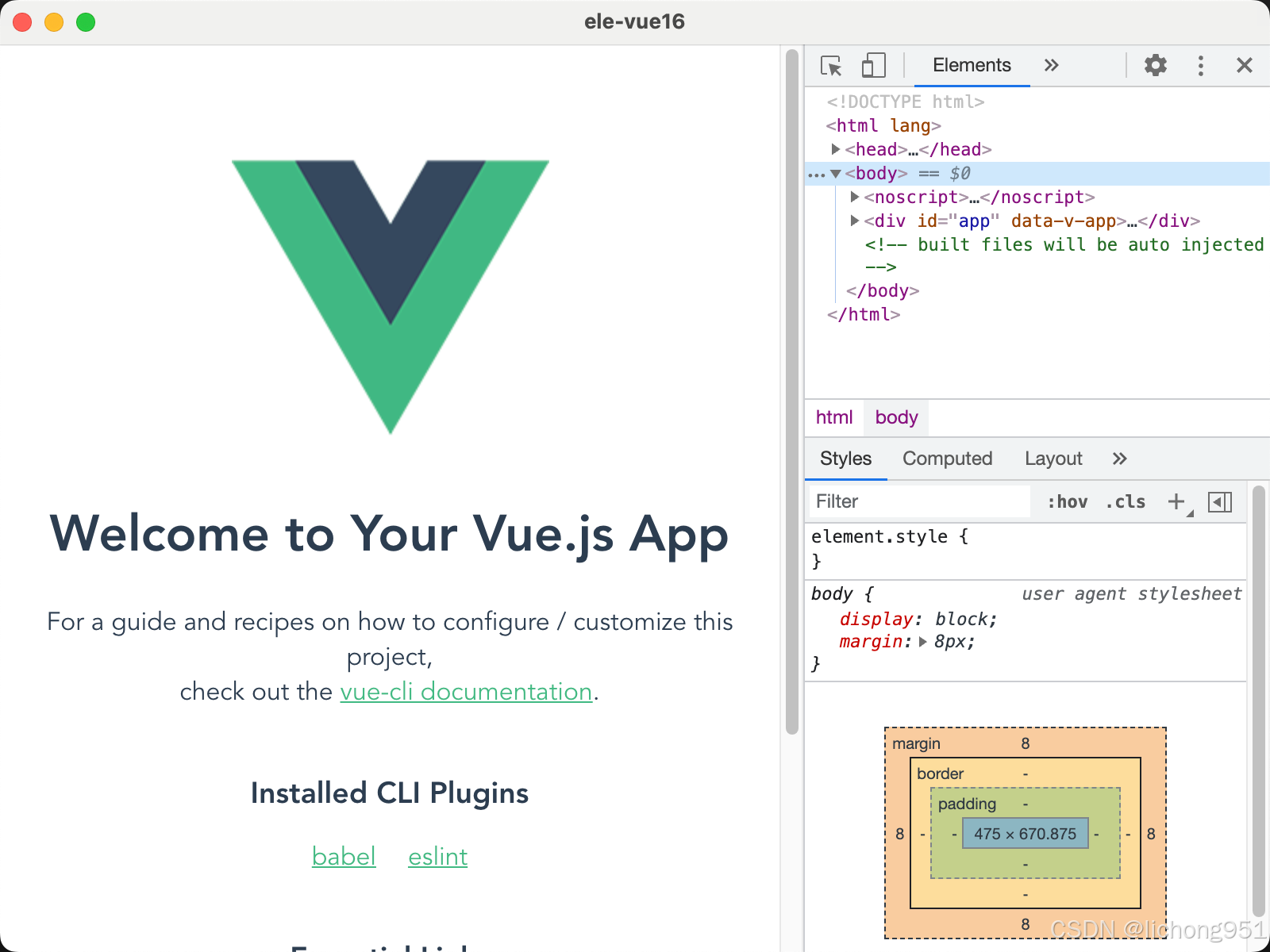
Task: Open the babel plugin link
Action: pyautogui.click(x=344, y=857)
